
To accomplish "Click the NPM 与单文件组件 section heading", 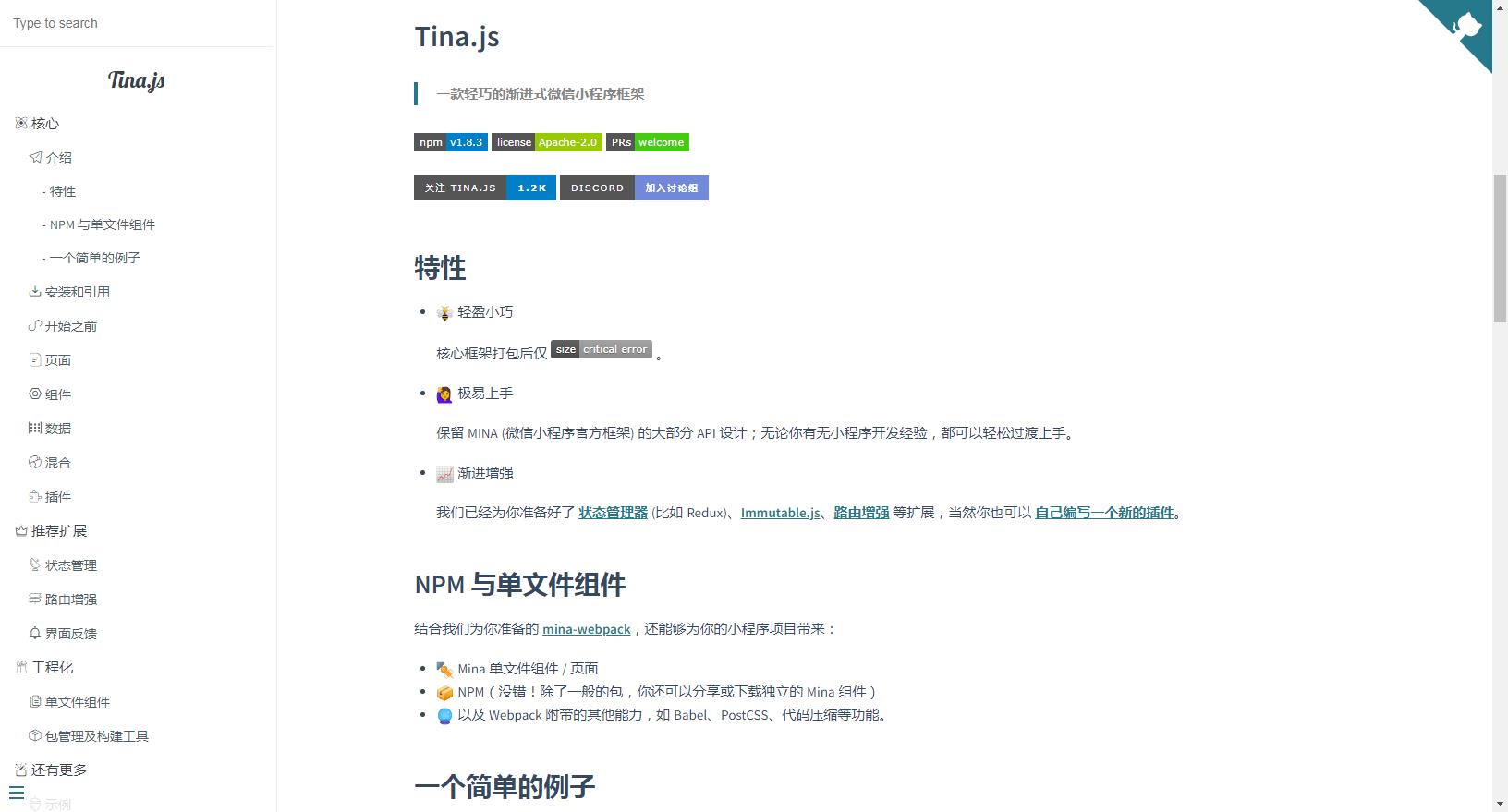I will pyautogui.click(x=520, y=585).
